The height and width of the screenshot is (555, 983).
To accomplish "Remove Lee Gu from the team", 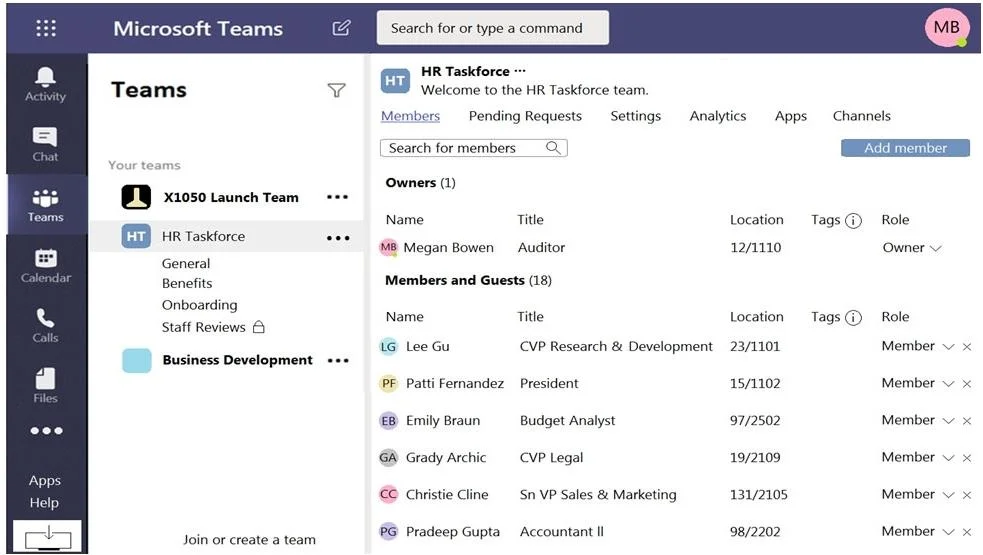I will coord(967,347).
